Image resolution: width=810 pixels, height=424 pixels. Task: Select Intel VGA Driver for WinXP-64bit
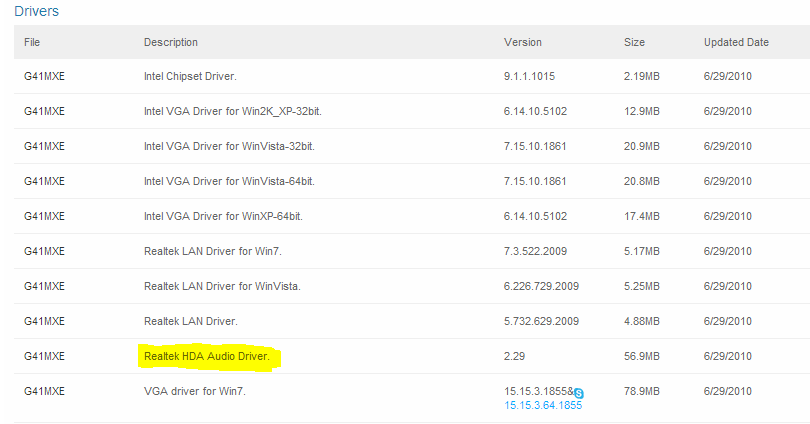pos(223,216)
